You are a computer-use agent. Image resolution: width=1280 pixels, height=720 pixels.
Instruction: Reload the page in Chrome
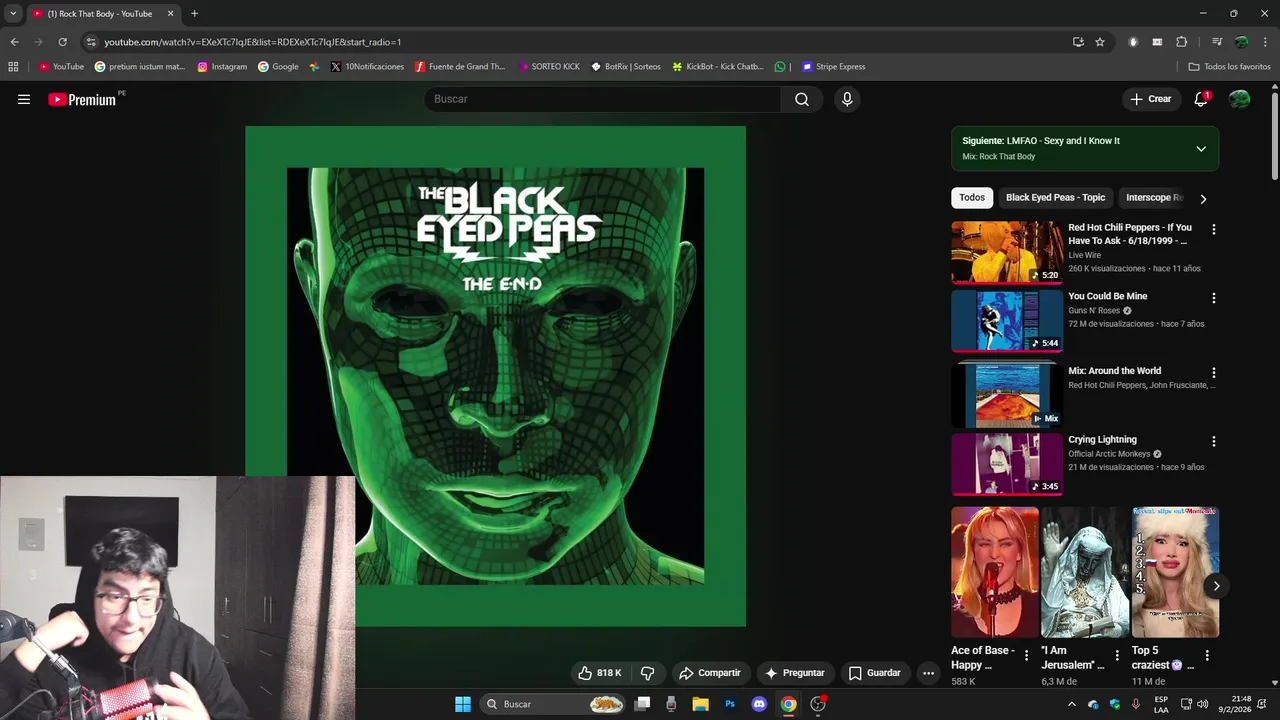pyautogui.click(x=62, y=42)
